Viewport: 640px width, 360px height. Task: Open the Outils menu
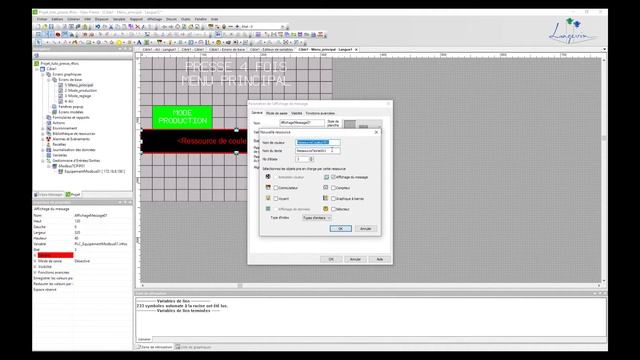coord(186,19)
